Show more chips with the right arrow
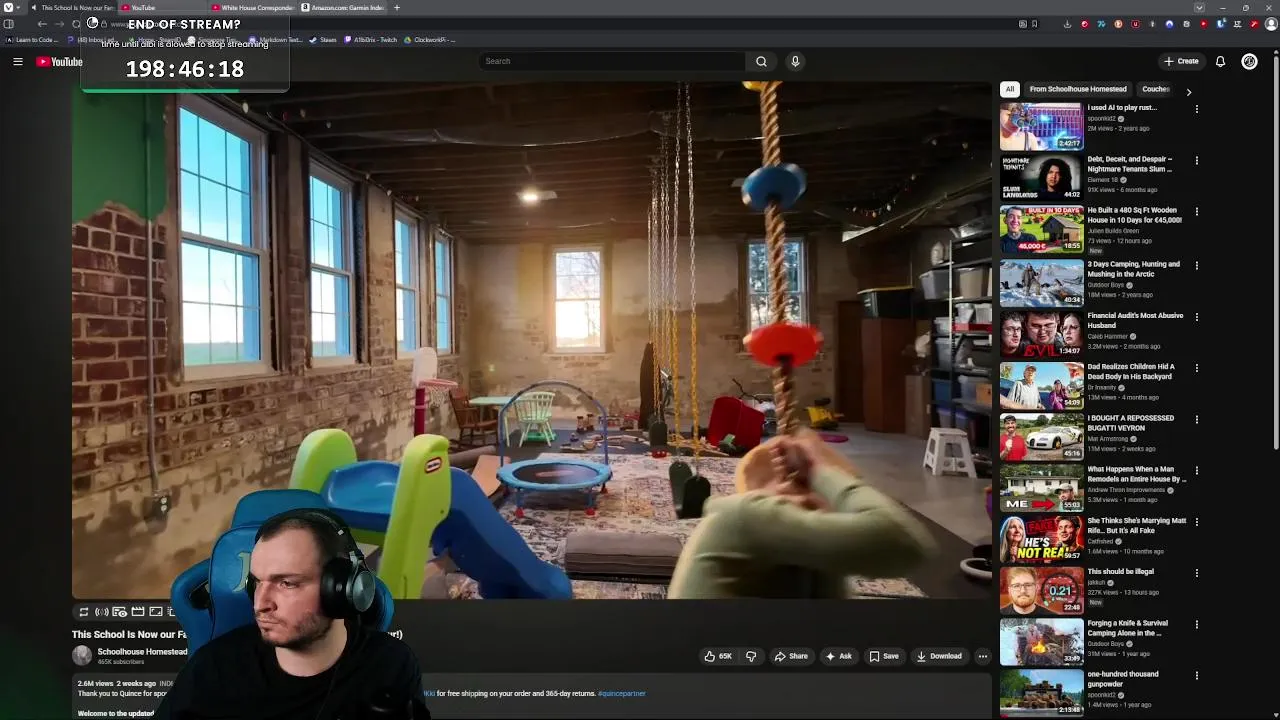 pyautogui.click(x=1188, y=91)
